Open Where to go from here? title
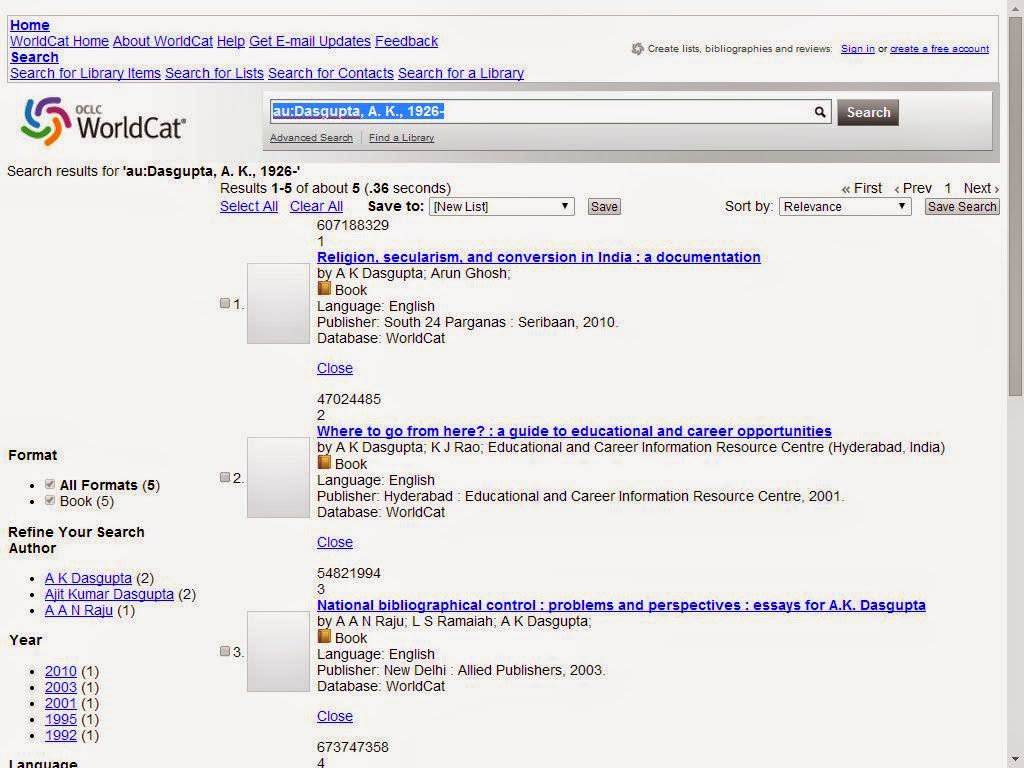The width and height of the screenshot is (1024, 768). (574, 431)
